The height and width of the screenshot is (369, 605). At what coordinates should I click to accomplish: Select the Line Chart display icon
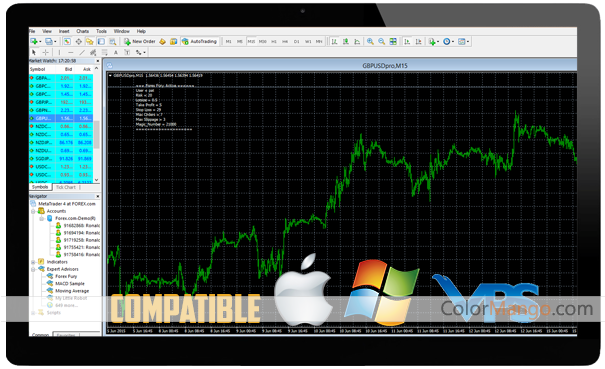tap(357, 41)
